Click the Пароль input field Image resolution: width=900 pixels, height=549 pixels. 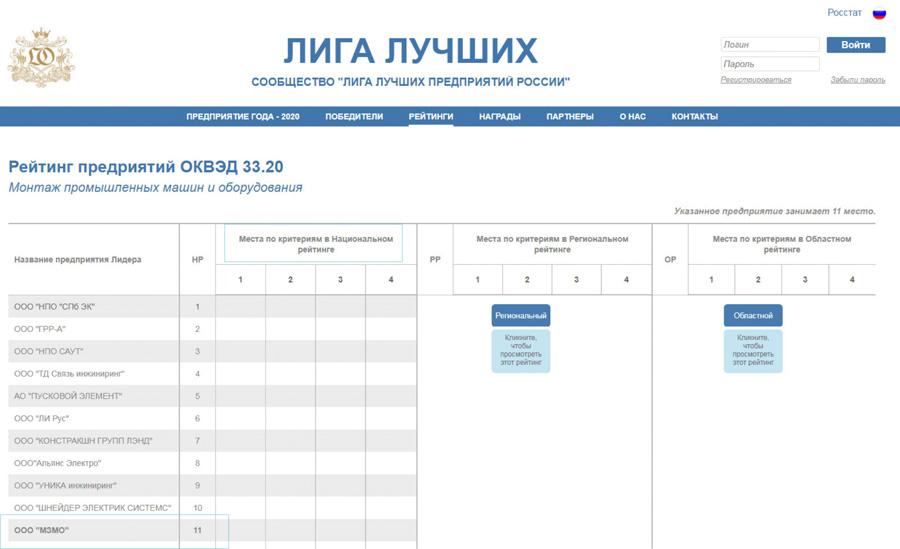[x=769, y=64]
